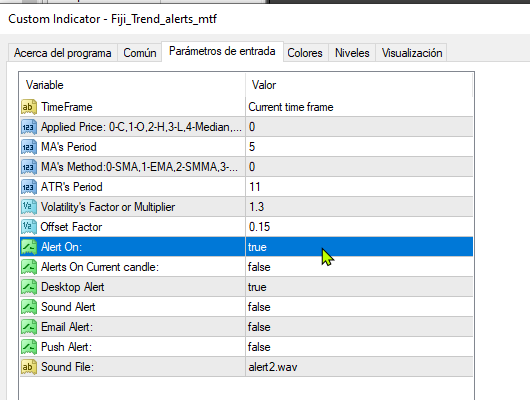530x400 pixels.
Task: Click the Alert On boolean icon
Action: (29, 247)
